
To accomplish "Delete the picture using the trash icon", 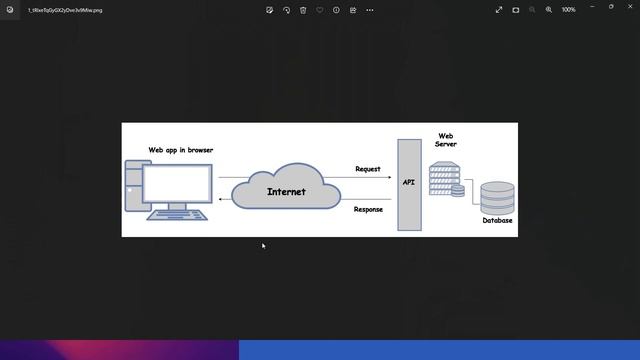I will pyautogui.click(x=303, y=10).
